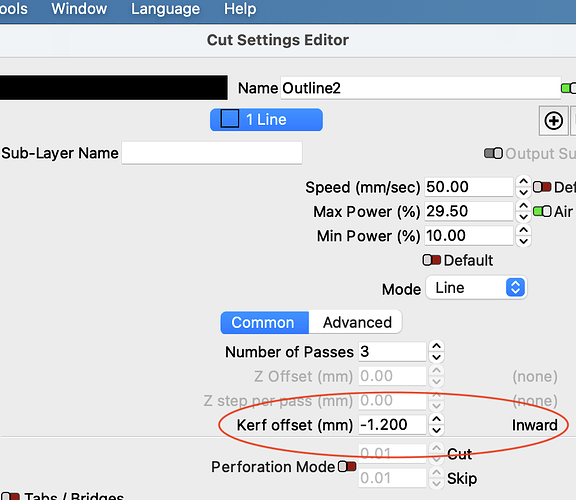This screenshot has width=576, height=500.
Task: Toggle the Air assist switch
Action: tap(542, 211)
